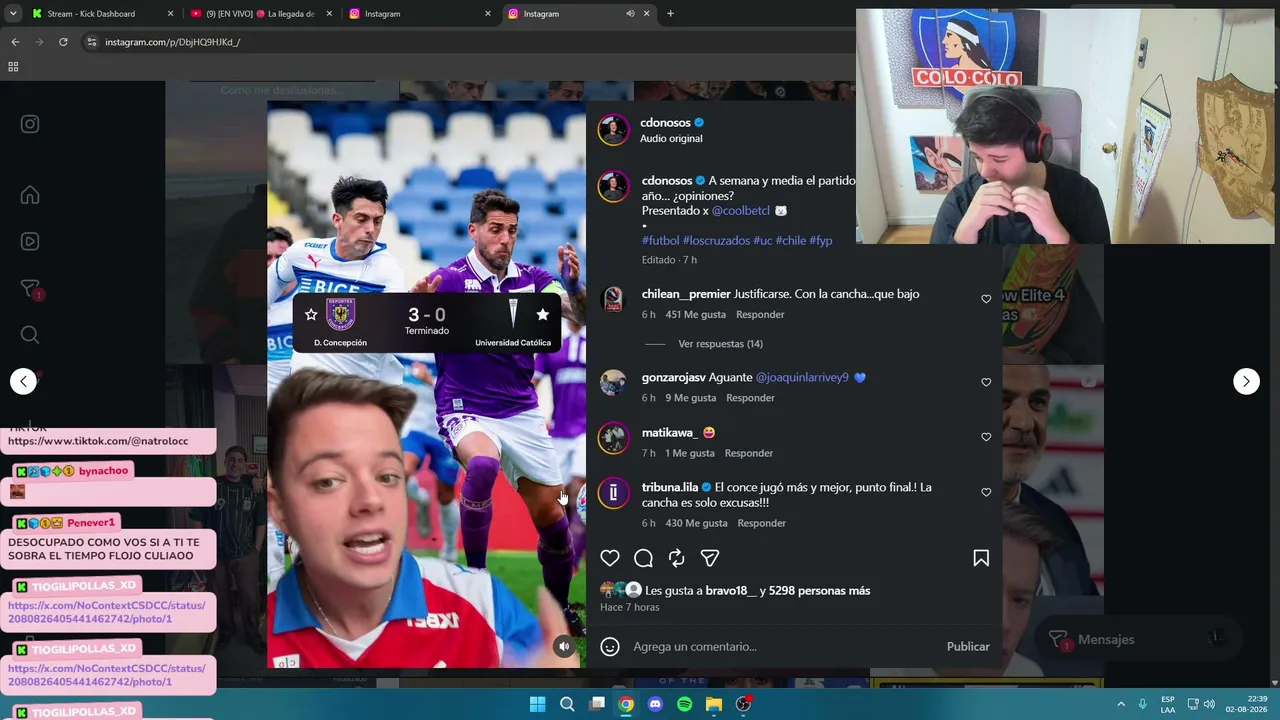Open direct messages icon with notification badge

[30, 290]
